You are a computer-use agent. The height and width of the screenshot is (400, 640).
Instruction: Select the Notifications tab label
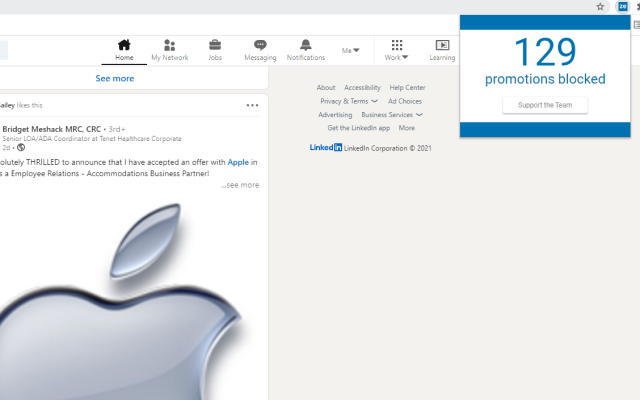[306, 58]
